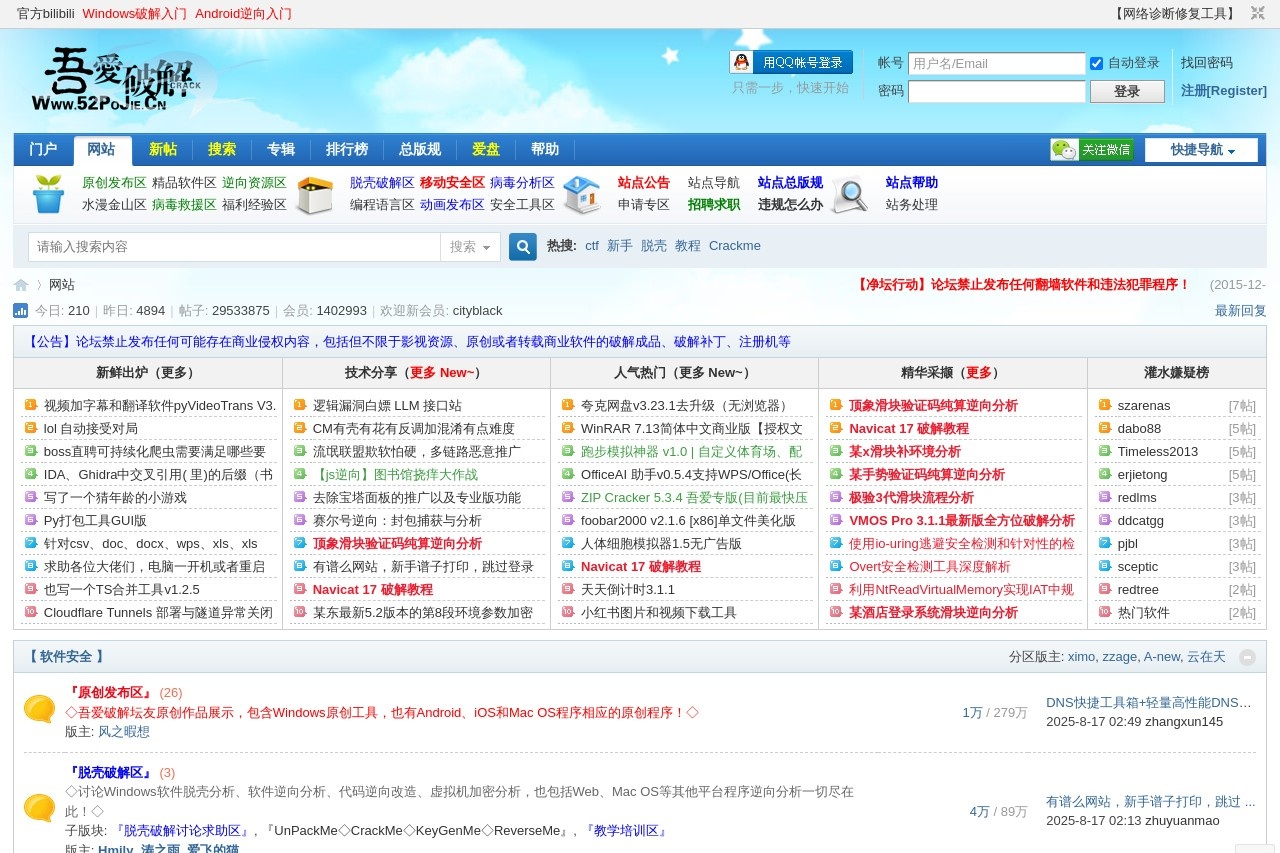This screenshot has width=1280, height=853.
Task: Click the box category icon
Action: [315, 194]
